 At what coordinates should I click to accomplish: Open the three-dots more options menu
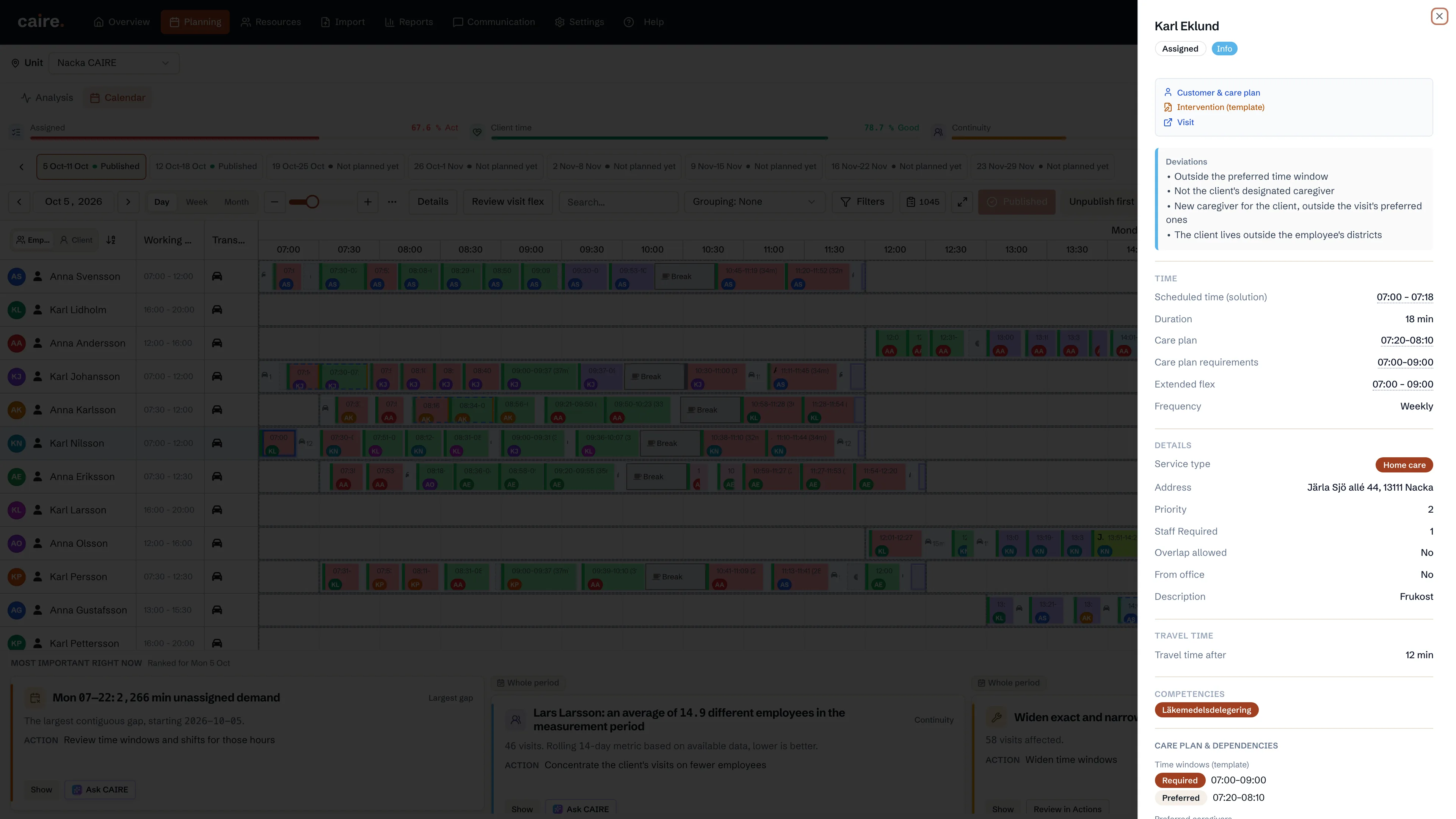coord(392,202)
